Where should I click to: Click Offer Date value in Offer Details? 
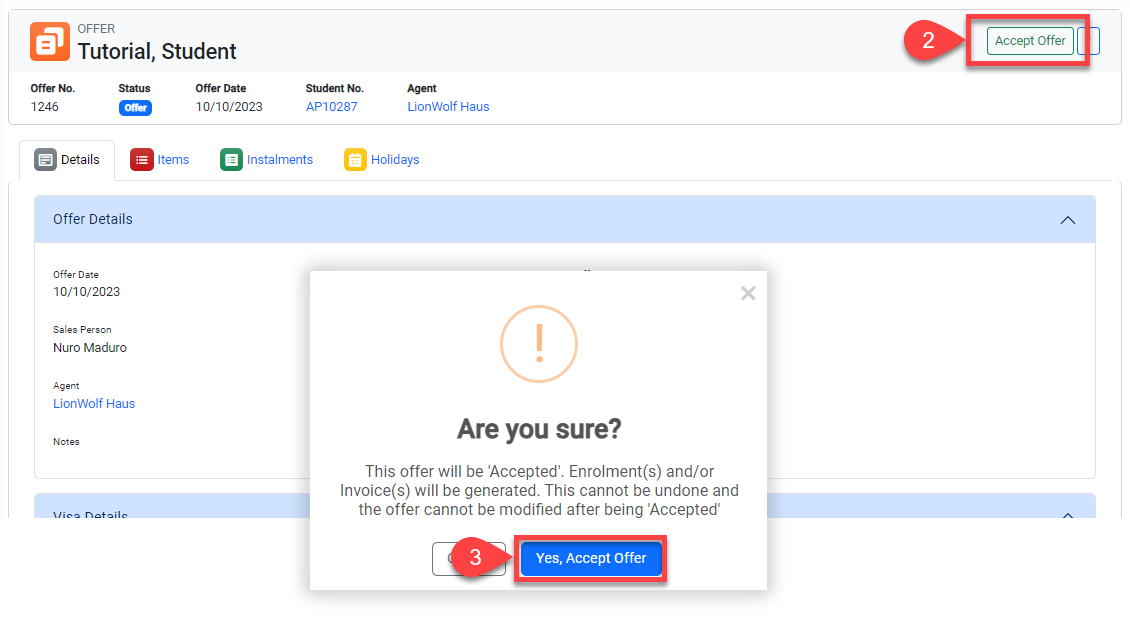click(86, 292)
